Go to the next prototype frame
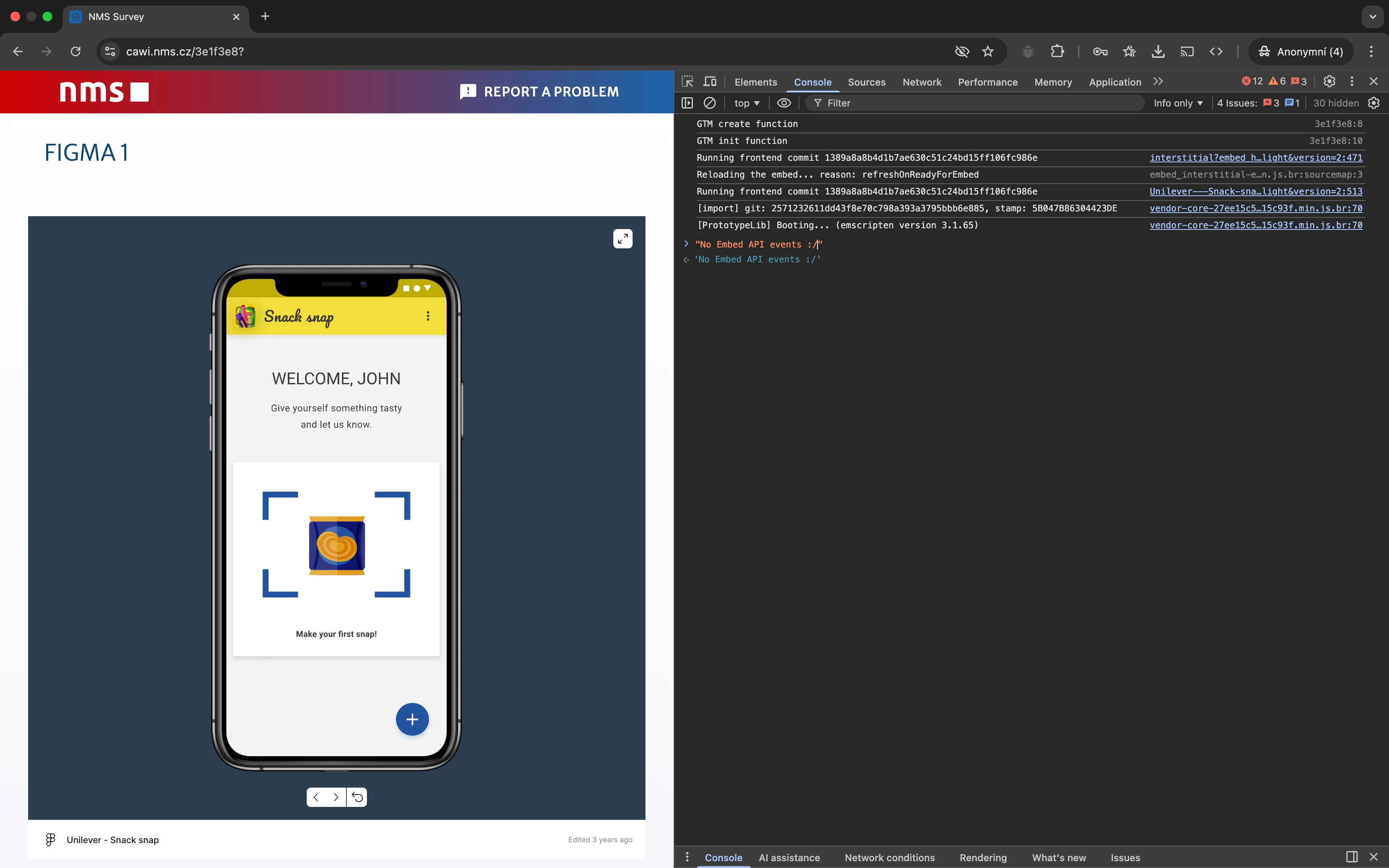Screen dimensions: 1389x868 click(x=336, y=797)
